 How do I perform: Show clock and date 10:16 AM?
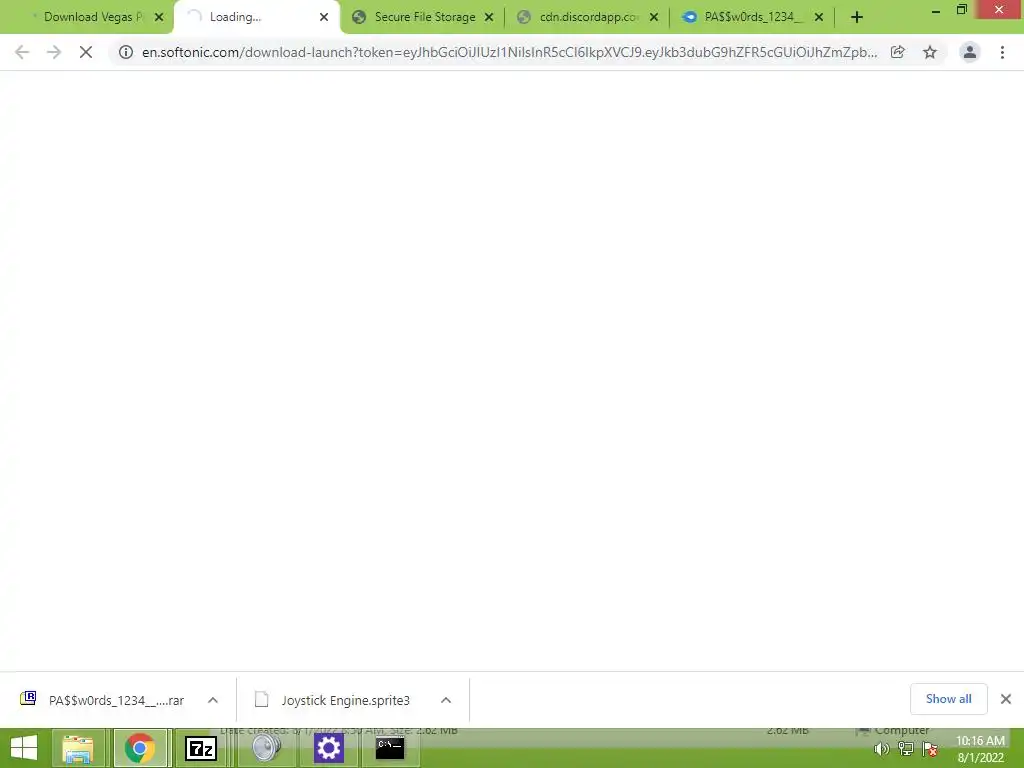(x=980, y=749)
